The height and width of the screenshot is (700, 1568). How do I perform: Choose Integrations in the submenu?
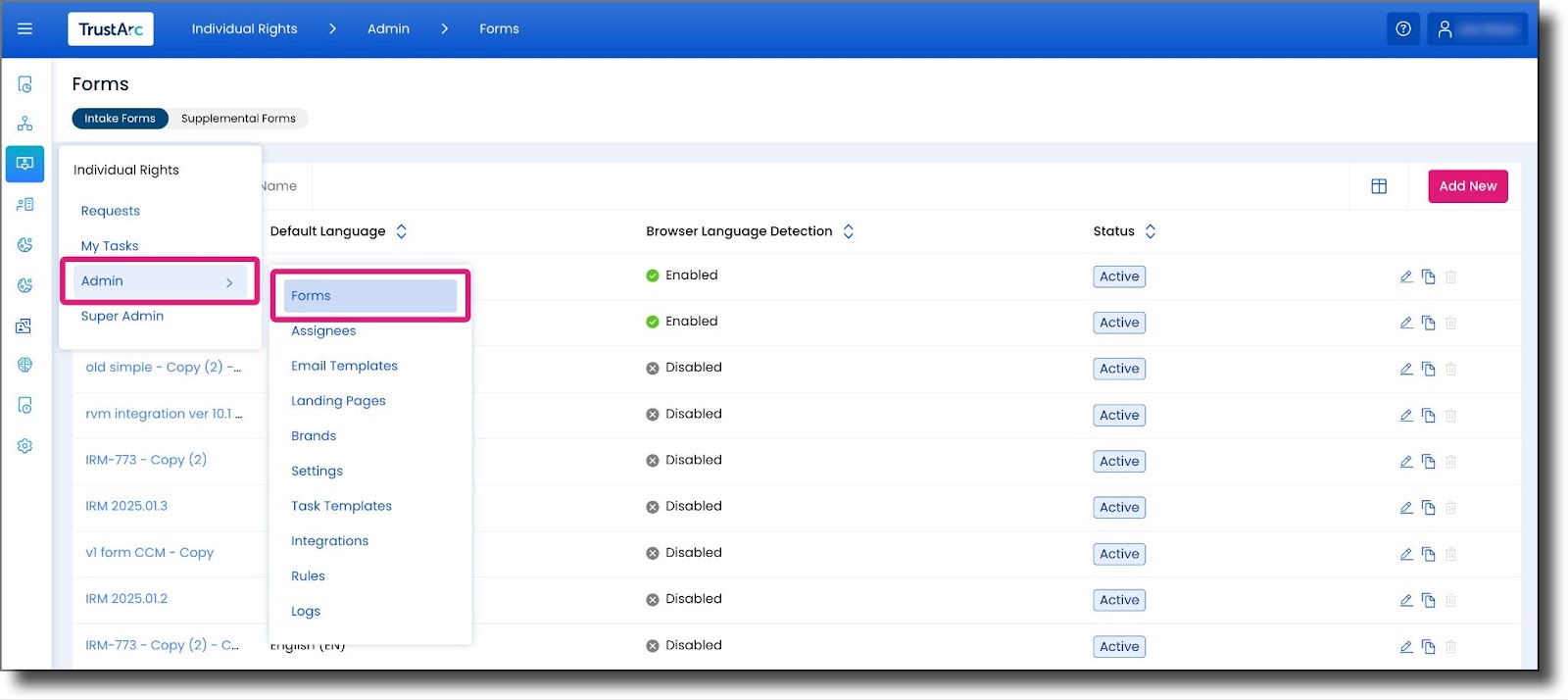coord(329,541)
